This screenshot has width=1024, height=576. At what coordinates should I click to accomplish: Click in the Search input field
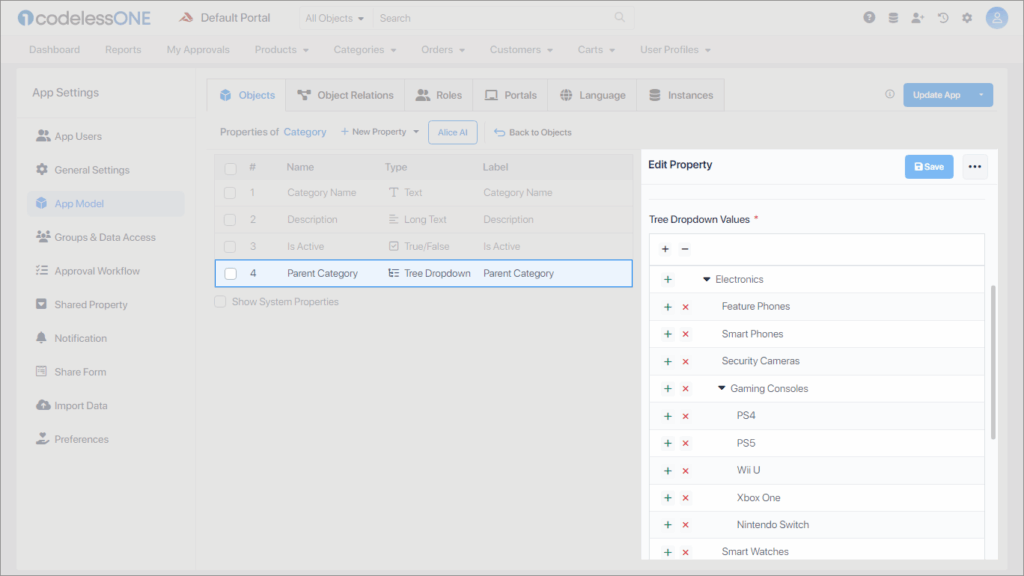pyautogui.click(x=494, y=18)
